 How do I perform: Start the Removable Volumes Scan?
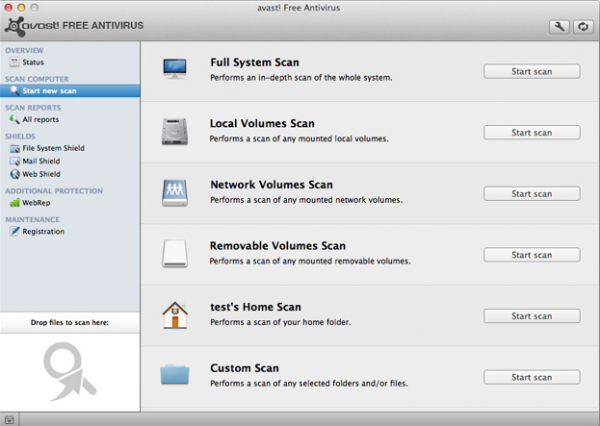532,255
